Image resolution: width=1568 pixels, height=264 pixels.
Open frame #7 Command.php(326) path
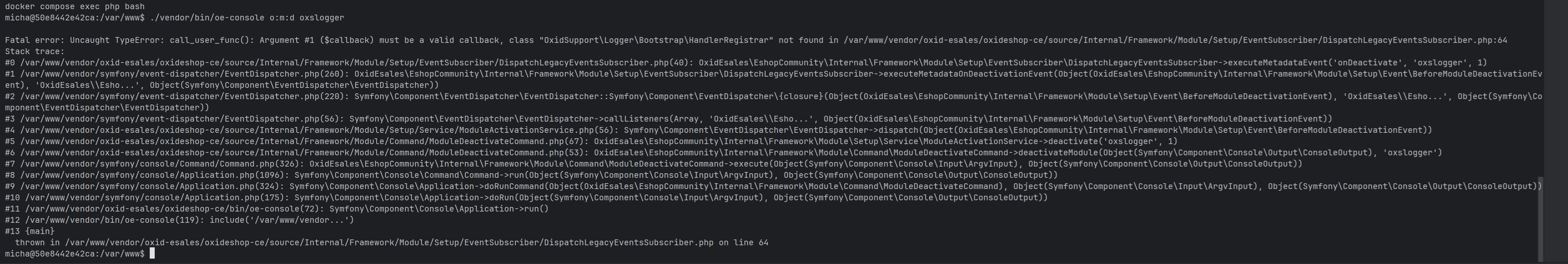[x=159, y=164]
